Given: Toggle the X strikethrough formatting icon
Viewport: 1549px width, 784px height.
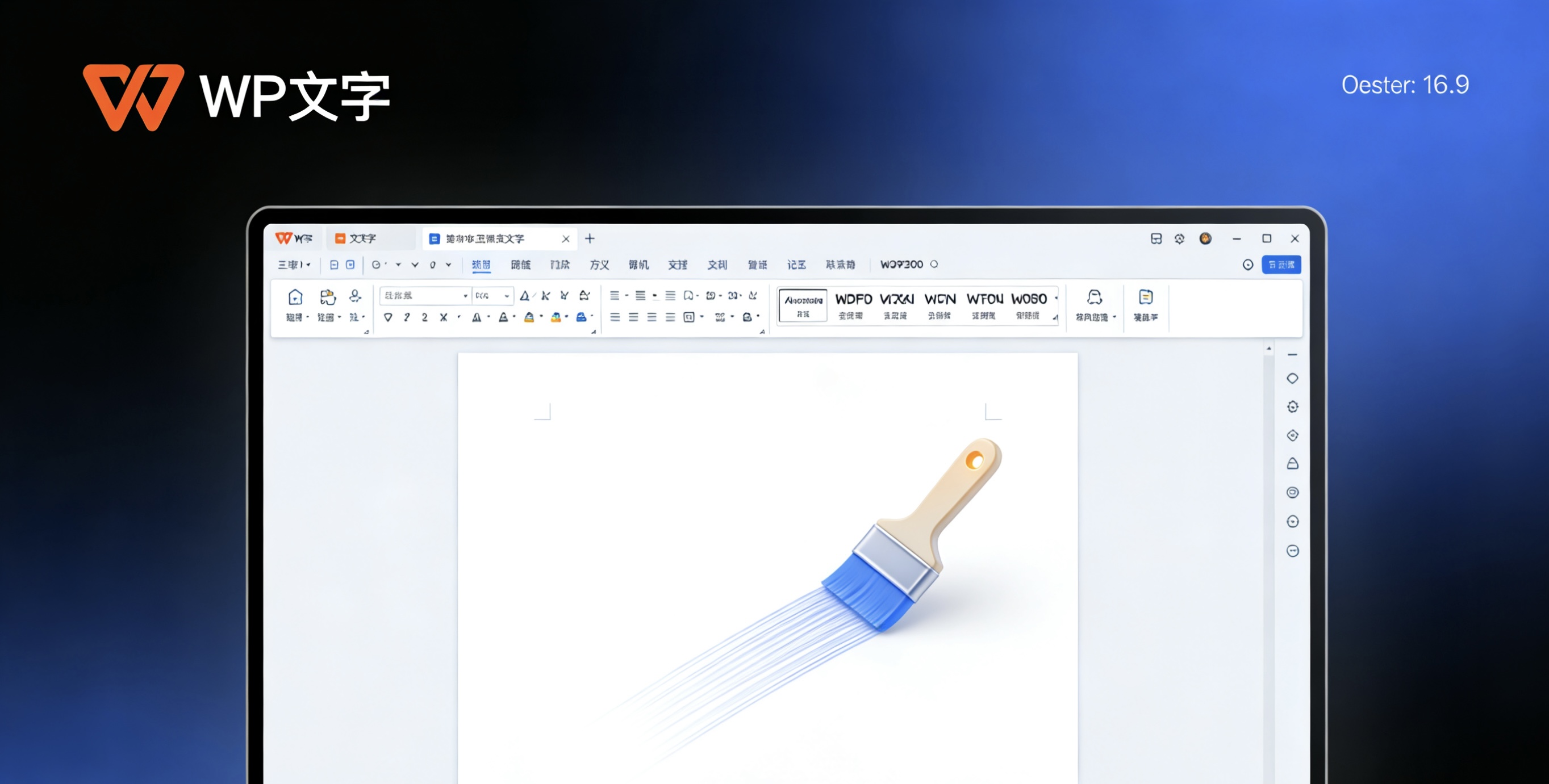Looking at the screenshot, I should pyautogui.click(x=443, y=317).
